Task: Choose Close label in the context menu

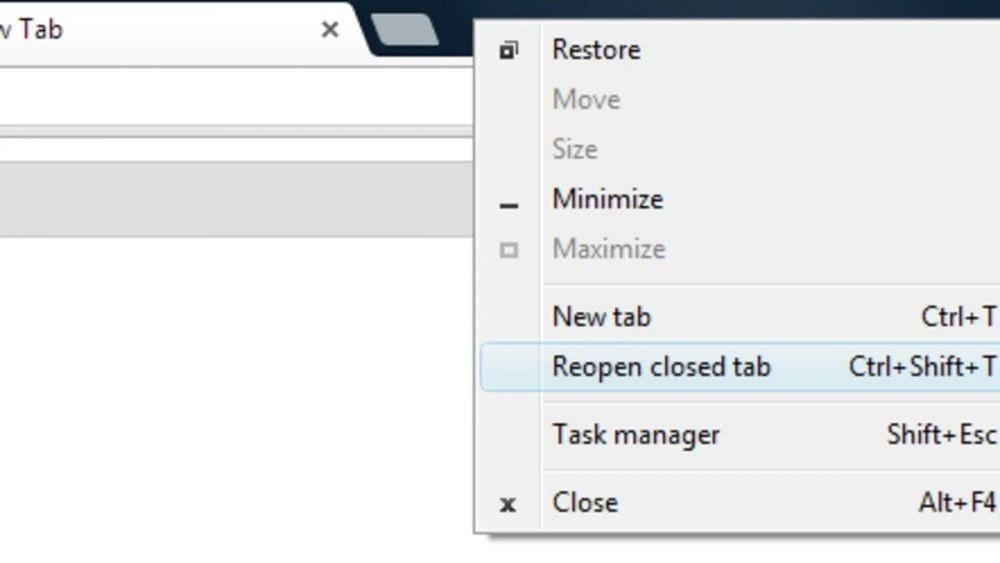Action: point(585,502)
